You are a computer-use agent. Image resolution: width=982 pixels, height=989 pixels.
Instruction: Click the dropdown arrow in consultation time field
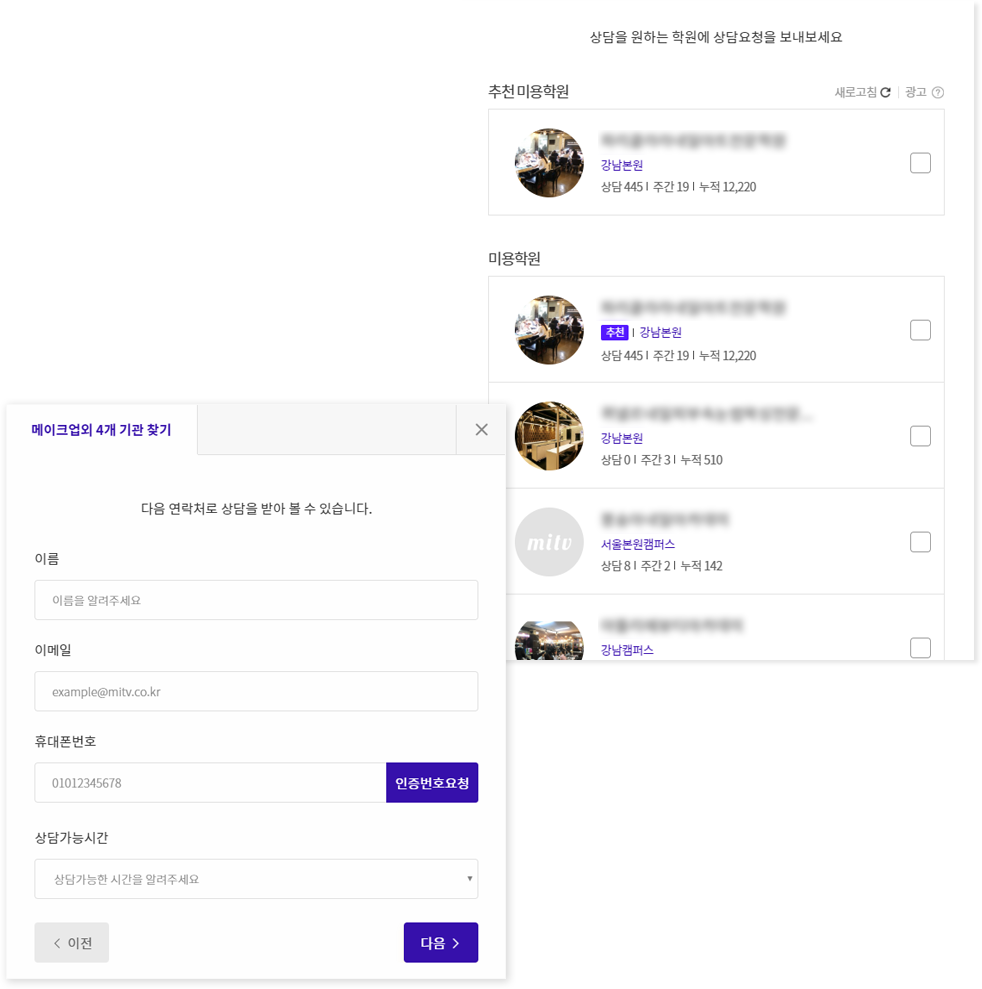[469, 879]
